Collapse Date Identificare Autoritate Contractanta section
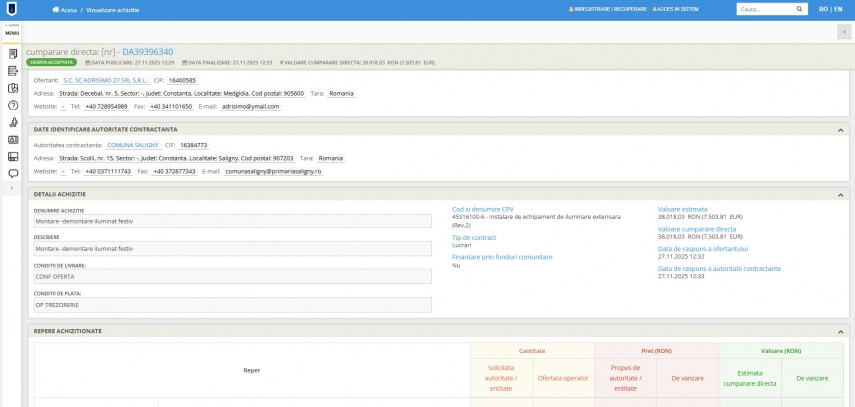 pos(839,129)
